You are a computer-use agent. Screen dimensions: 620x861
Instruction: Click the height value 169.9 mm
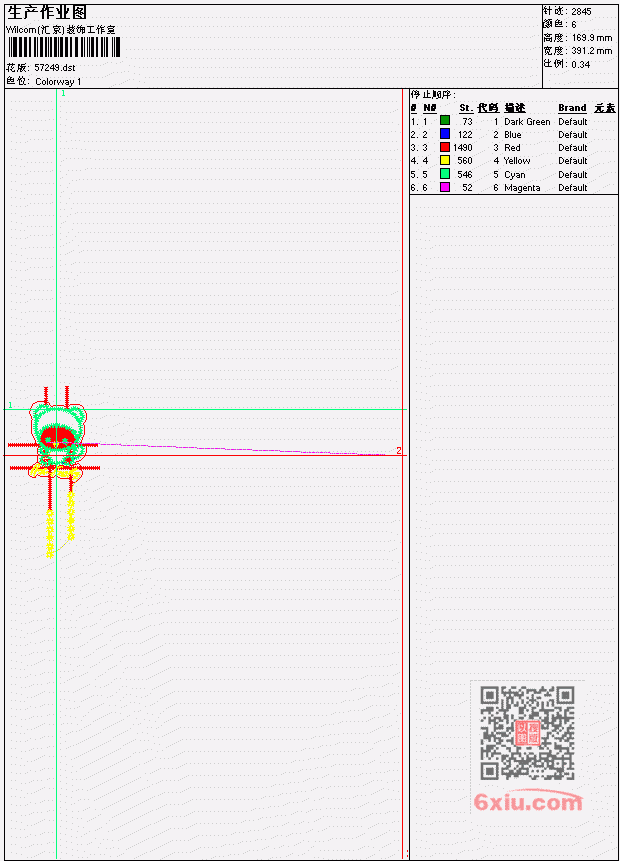[591, 38]
